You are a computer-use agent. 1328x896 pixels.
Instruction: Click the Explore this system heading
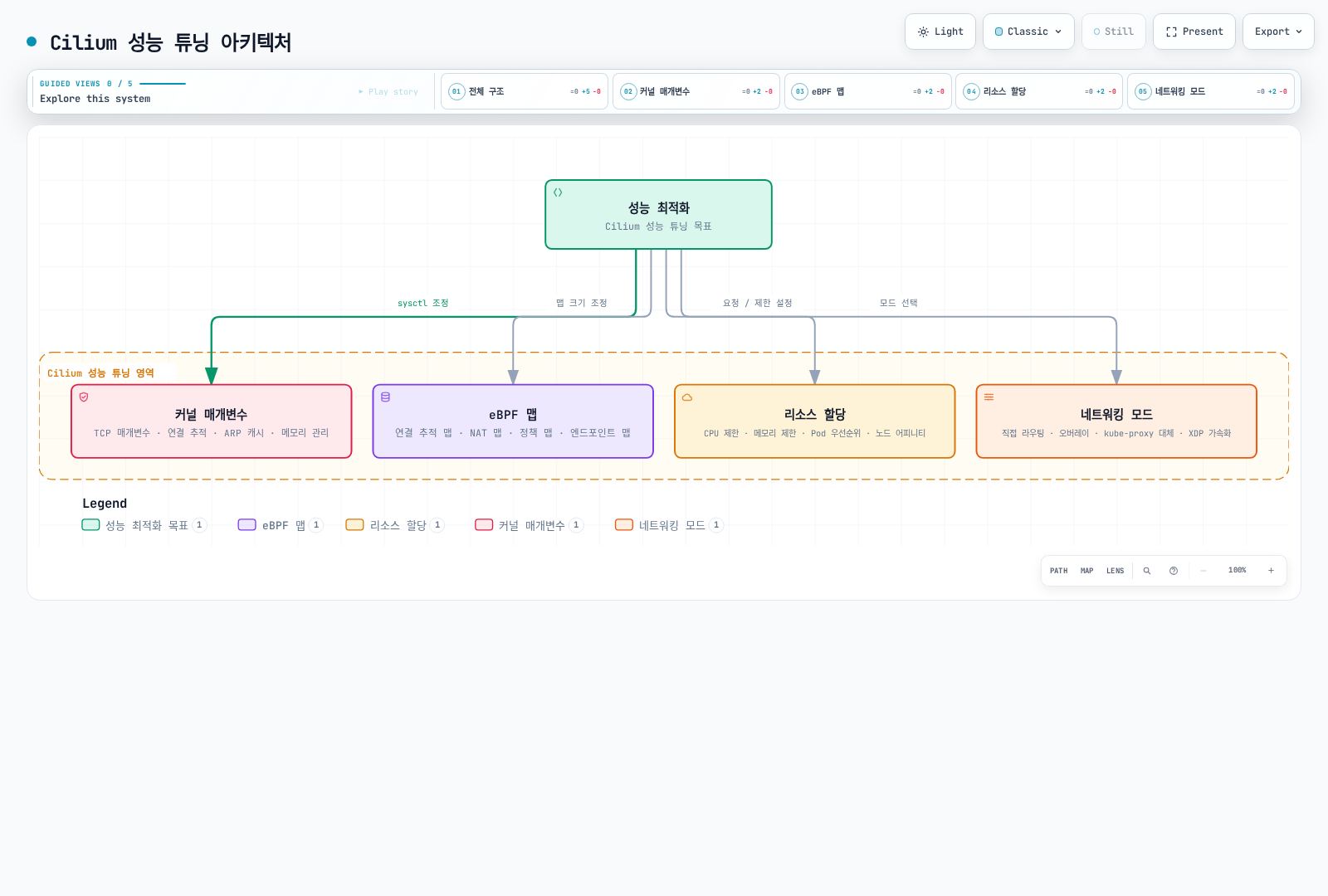(95, 99)
